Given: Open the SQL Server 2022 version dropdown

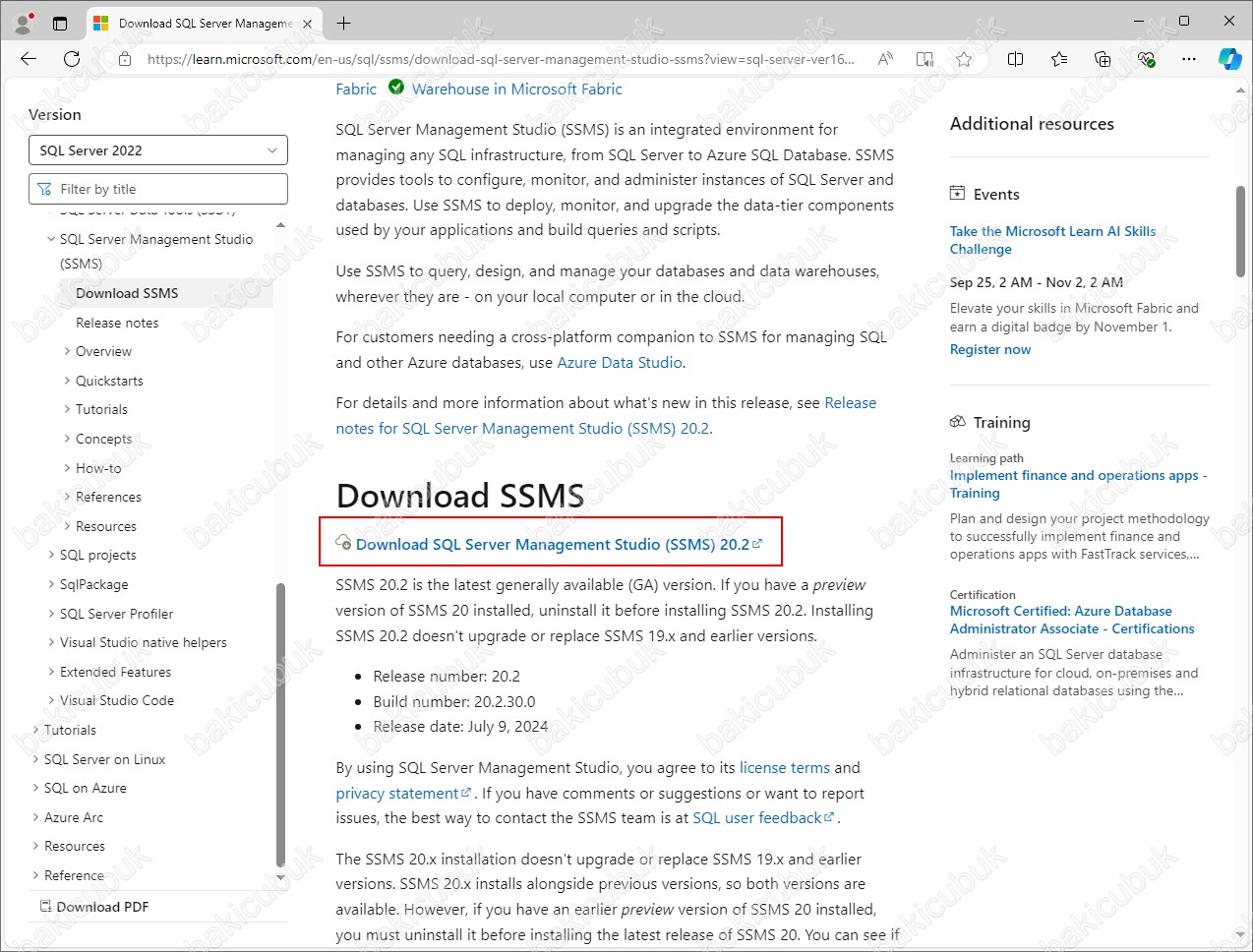Looking at the screenshot, I should coord(158,150).
